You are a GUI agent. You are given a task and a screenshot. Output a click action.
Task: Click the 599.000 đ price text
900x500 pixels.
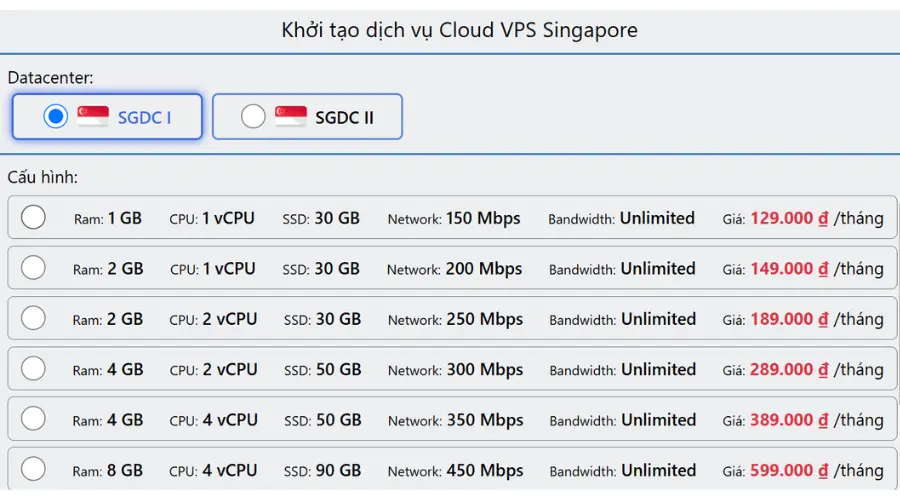click(x=788, y=470)
